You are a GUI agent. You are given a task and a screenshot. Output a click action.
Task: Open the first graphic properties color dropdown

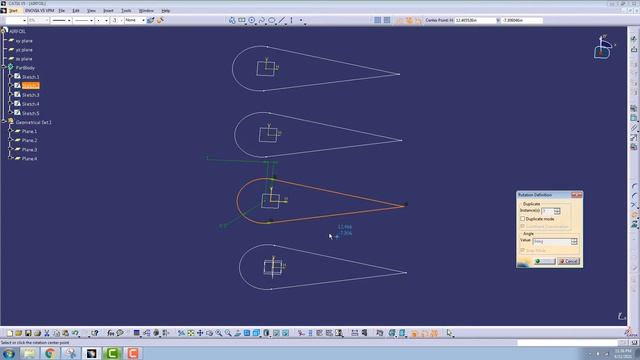coord(16,20)
